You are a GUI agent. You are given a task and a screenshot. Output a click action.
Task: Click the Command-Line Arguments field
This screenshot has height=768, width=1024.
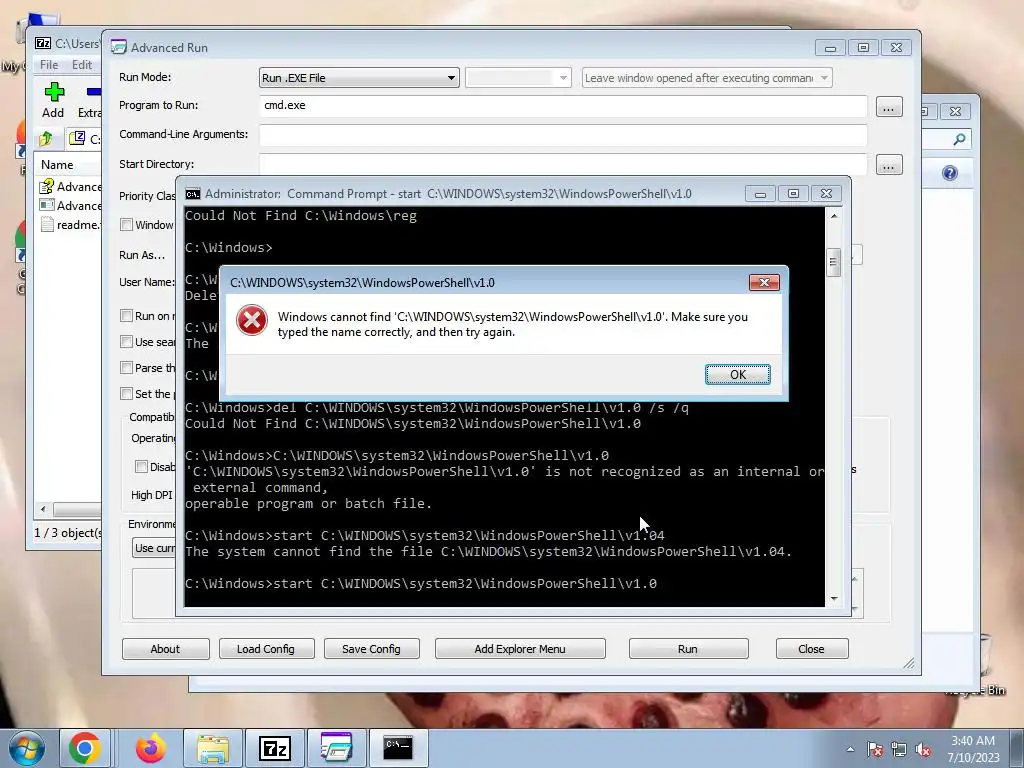pyautogui.click(x=563, y=135)
